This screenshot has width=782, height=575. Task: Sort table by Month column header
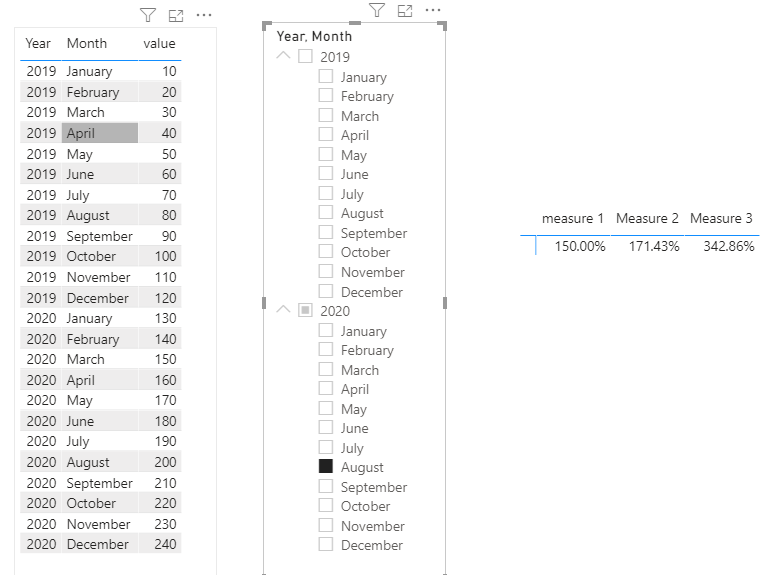click(87, 43)
